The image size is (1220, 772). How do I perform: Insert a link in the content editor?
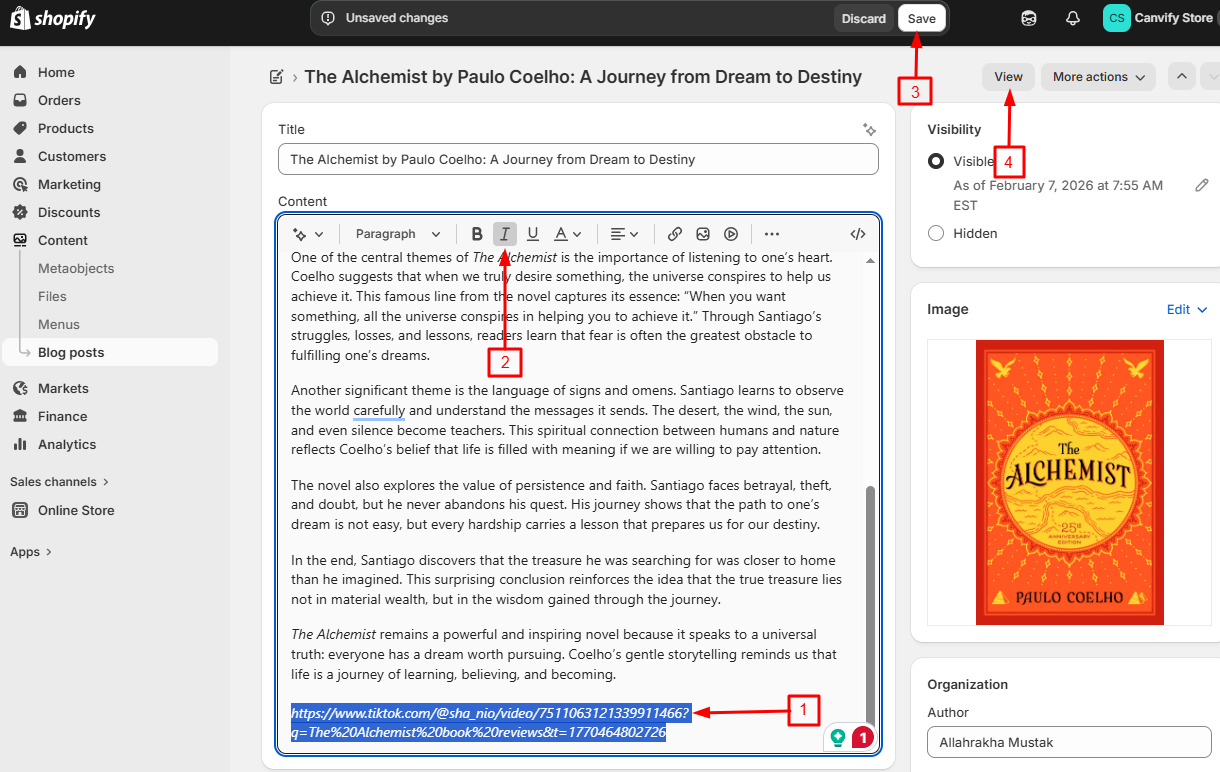tap(675, 233)
